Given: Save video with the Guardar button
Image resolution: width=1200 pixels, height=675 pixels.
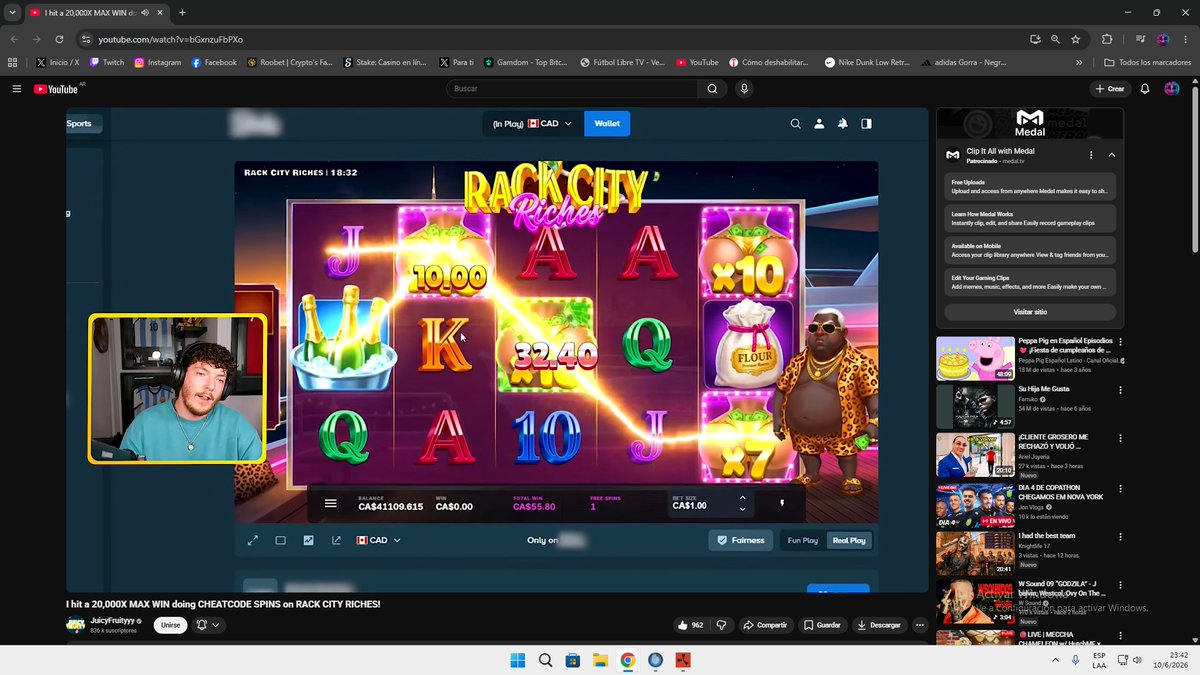Looking at the screenshot, I should click(822, 625).
